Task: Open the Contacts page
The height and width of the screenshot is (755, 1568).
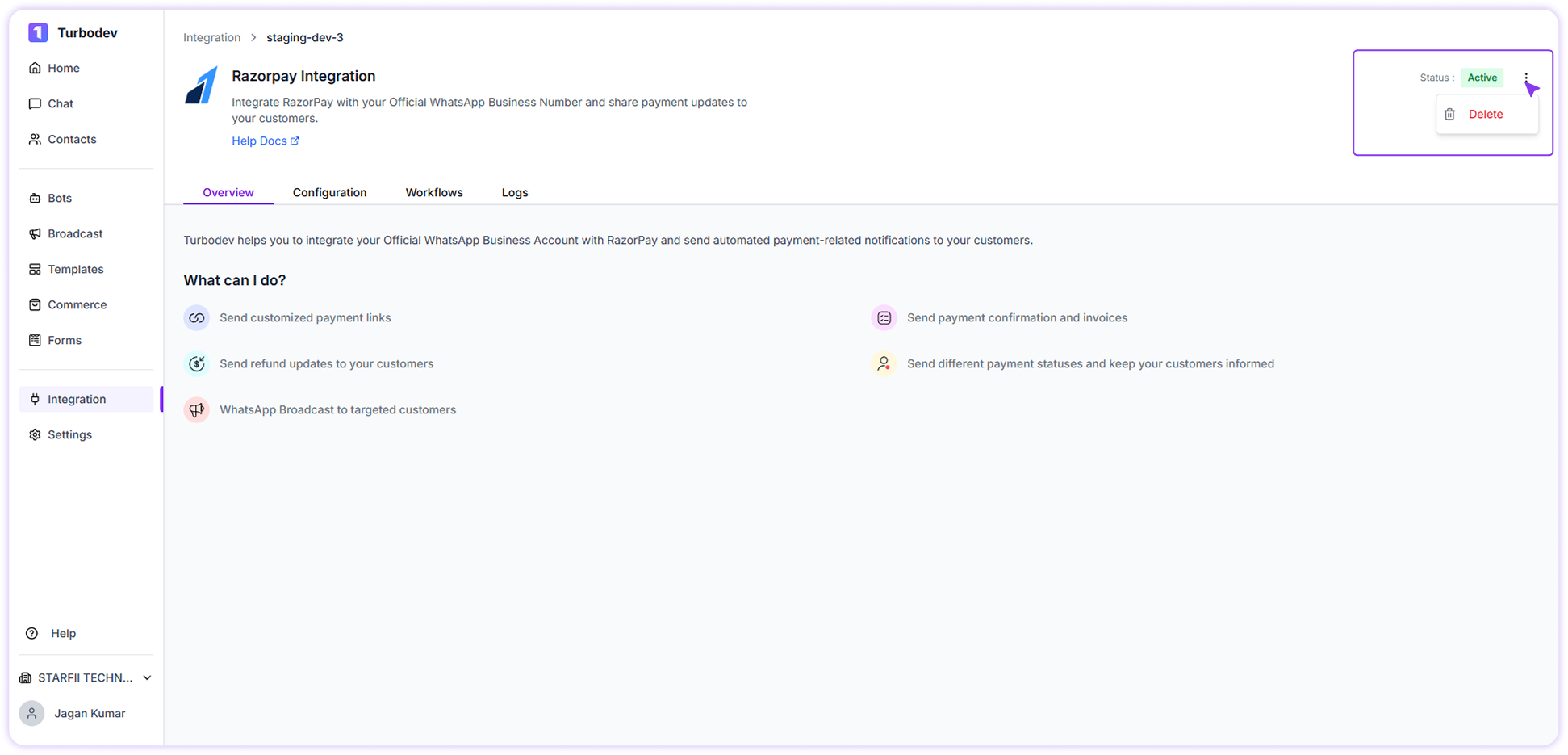Action: (x=72, y=139)
